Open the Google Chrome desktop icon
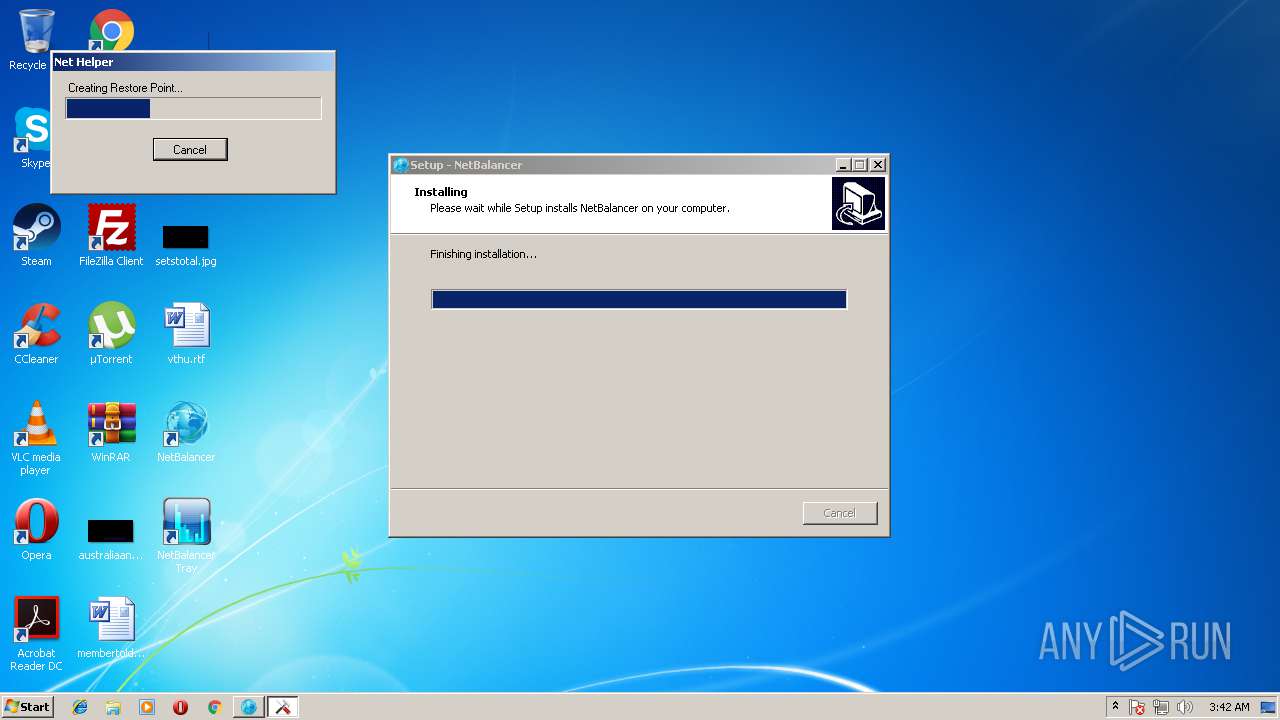Image resolution: width=1280 pixels, height=720 pixels. (111, 30)
